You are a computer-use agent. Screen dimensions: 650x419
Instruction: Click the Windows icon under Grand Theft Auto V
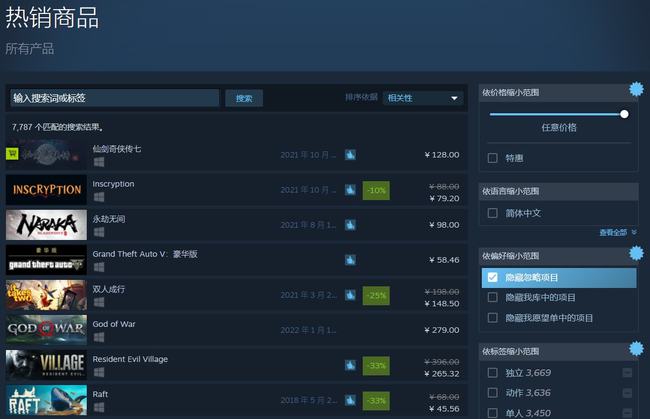click(99, 267)
